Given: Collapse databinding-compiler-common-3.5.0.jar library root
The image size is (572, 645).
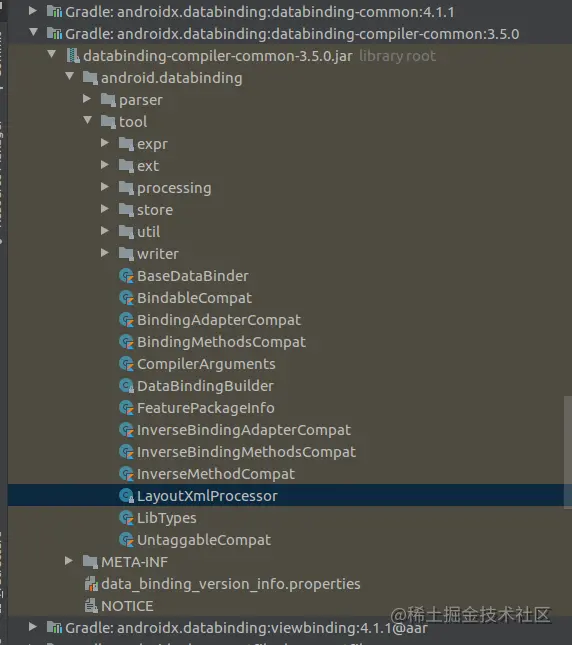Looking at the screenshot, I should (x=51, y=54).
